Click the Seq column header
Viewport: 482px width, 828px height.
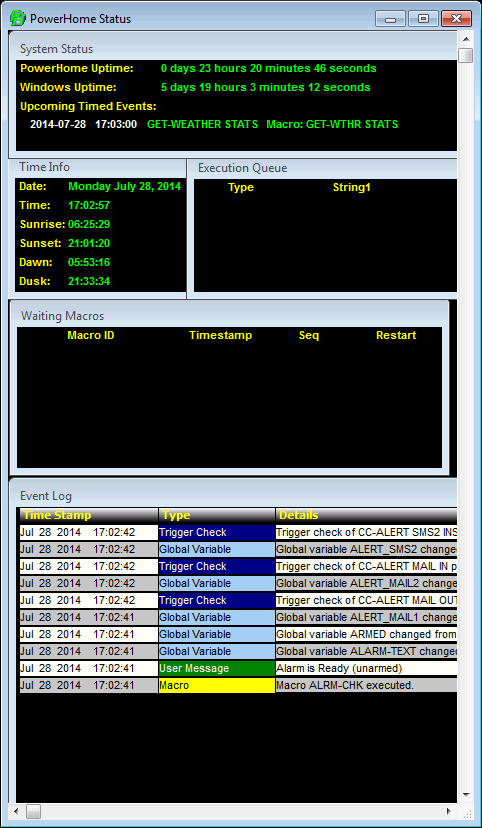click(309, 335)
